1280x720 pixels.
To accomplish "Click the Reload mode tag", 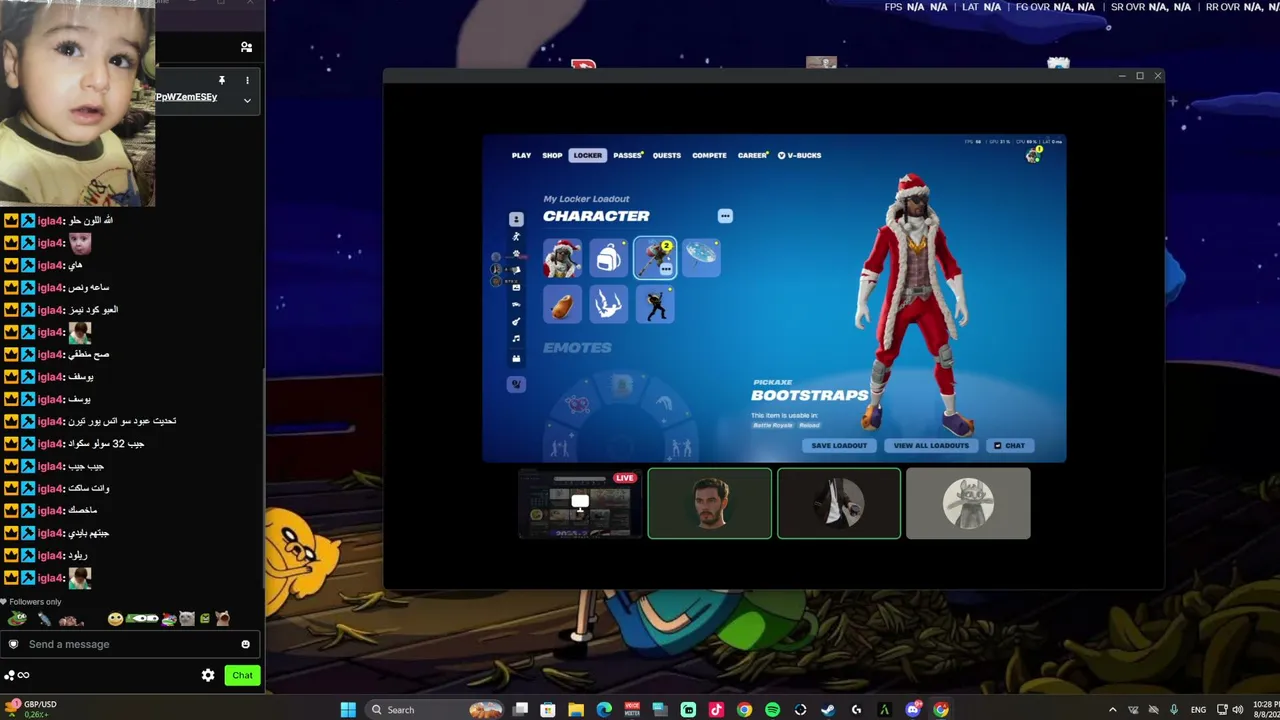I will (x=809, y=425).
